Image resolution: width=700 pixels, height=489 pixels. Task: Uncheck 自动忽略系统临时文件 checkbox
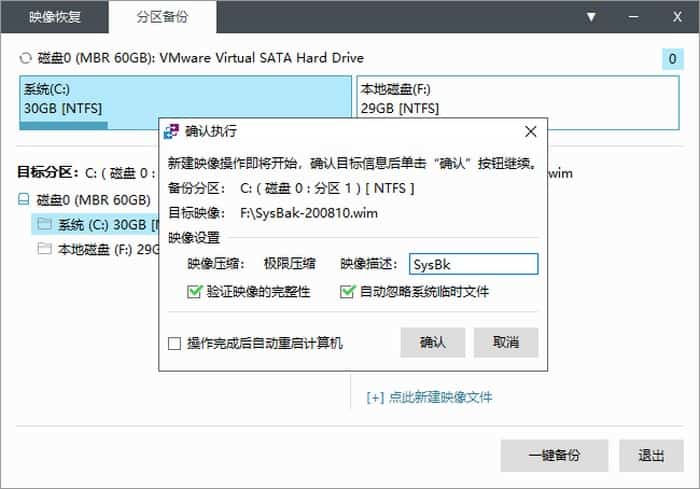[348, 292]
